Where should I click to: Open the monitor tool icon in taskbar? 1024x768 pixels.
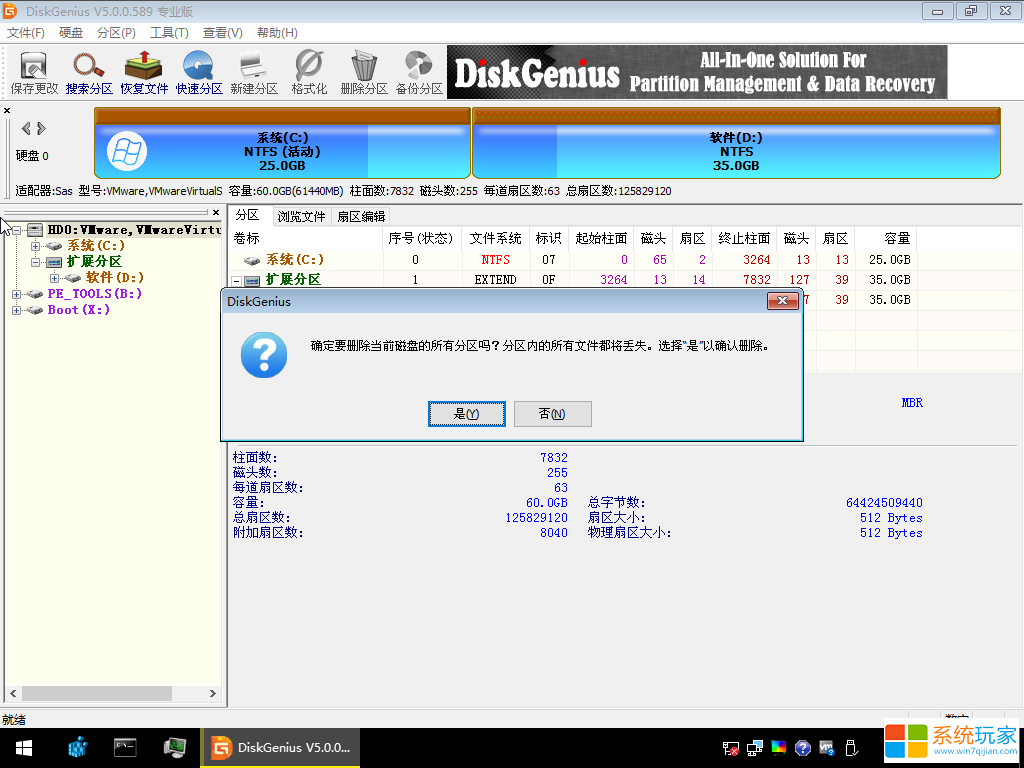(174, 747)
